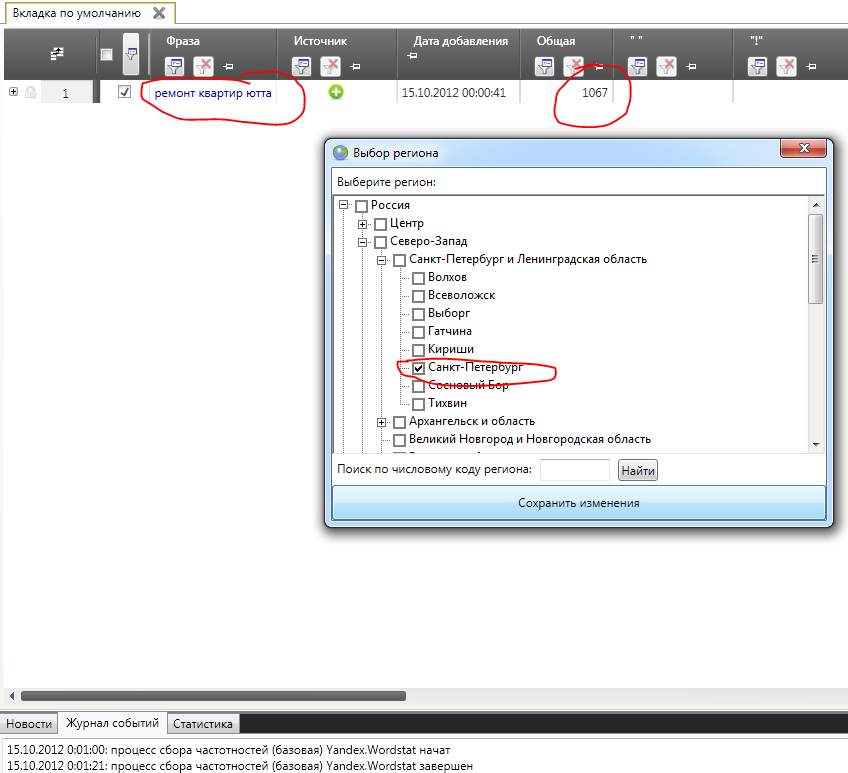The image size is (848, 773).
Task: Open the phrase link ремонт квартир ютта
Action: point(213,93)
